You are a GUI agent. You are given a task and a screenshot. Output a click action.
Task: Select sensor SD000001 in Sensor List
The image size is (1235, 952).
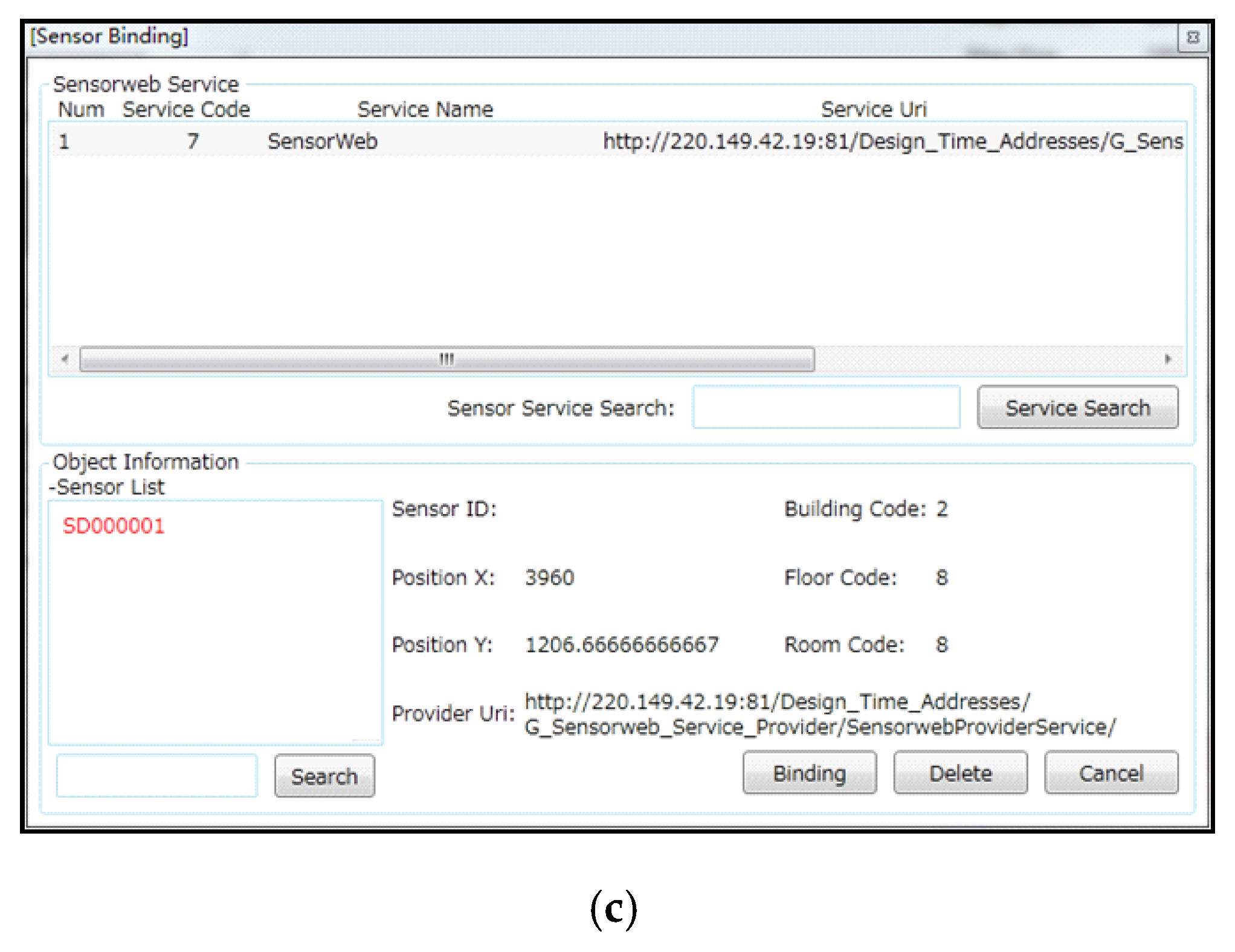114,526
